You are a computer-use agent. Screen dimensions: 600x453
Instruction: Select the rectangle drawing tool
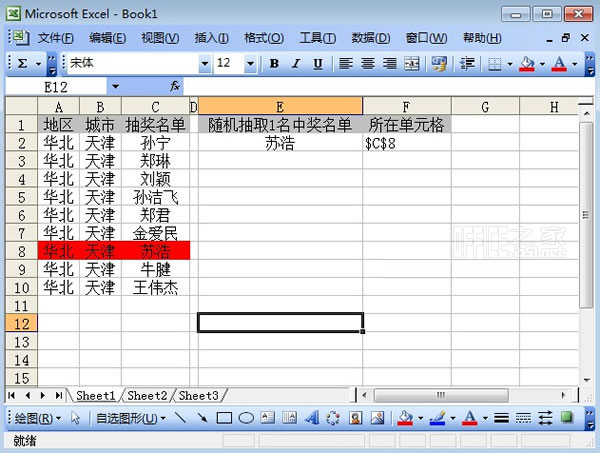[x=224, y=418]
